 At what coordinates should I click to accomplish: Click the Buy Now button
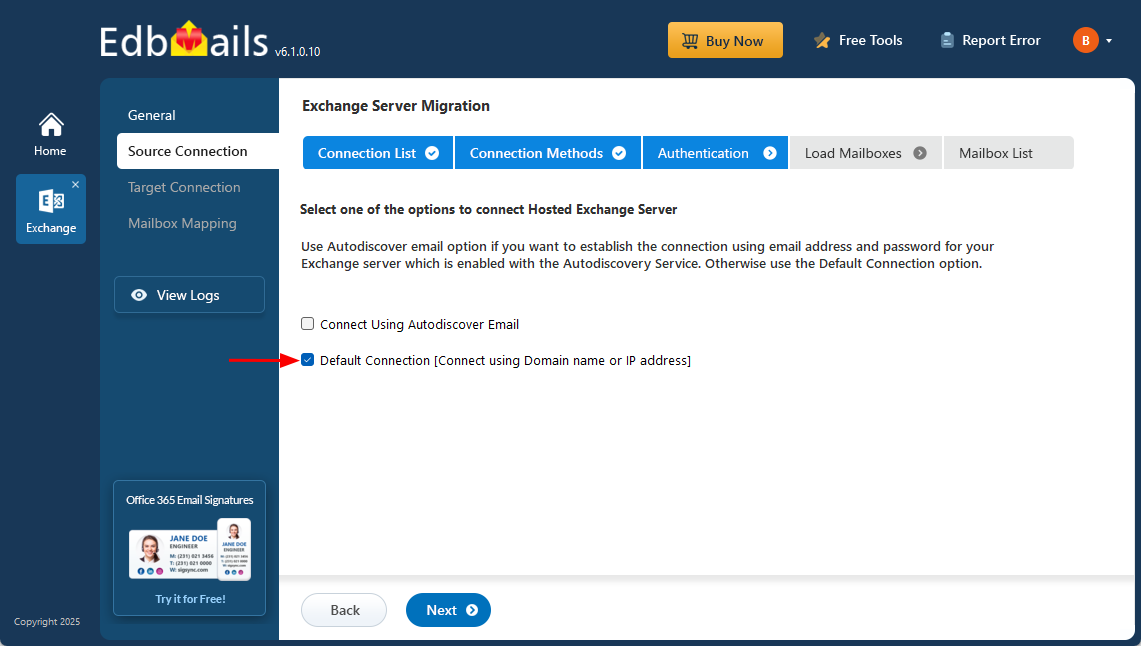tap(725, 40)
